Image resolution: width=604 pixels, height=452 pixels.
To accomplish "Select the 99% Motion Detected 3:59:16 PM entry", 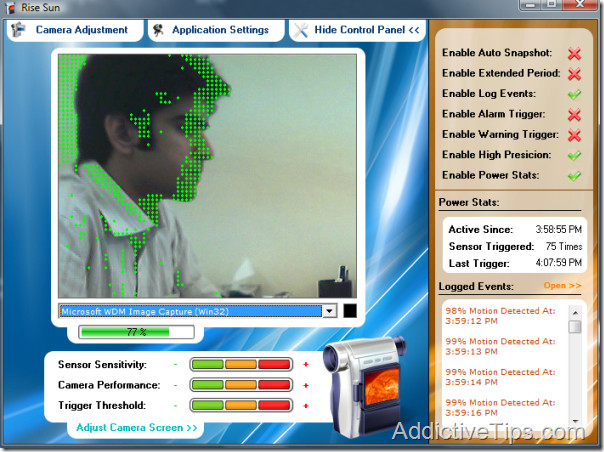I will pos(500,408).
